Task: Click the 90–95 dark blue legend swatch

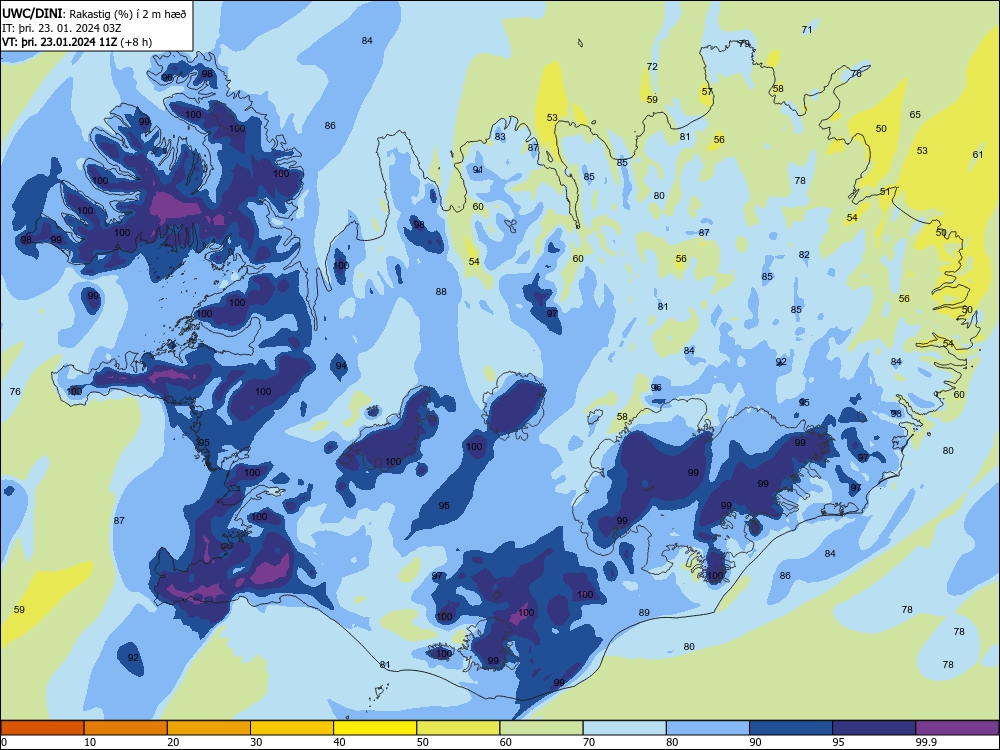Action: pos(791,728)
